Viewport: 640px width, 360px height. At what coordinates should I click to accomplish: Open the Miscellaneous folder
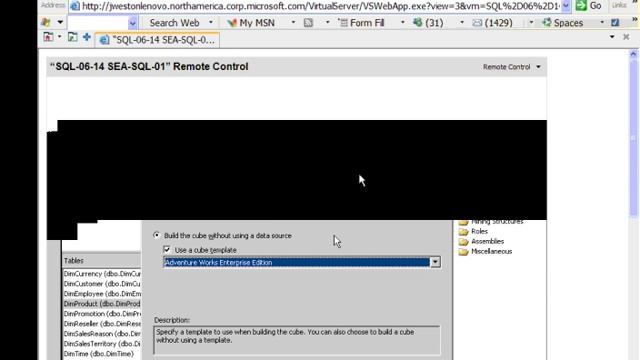point(486,251)
